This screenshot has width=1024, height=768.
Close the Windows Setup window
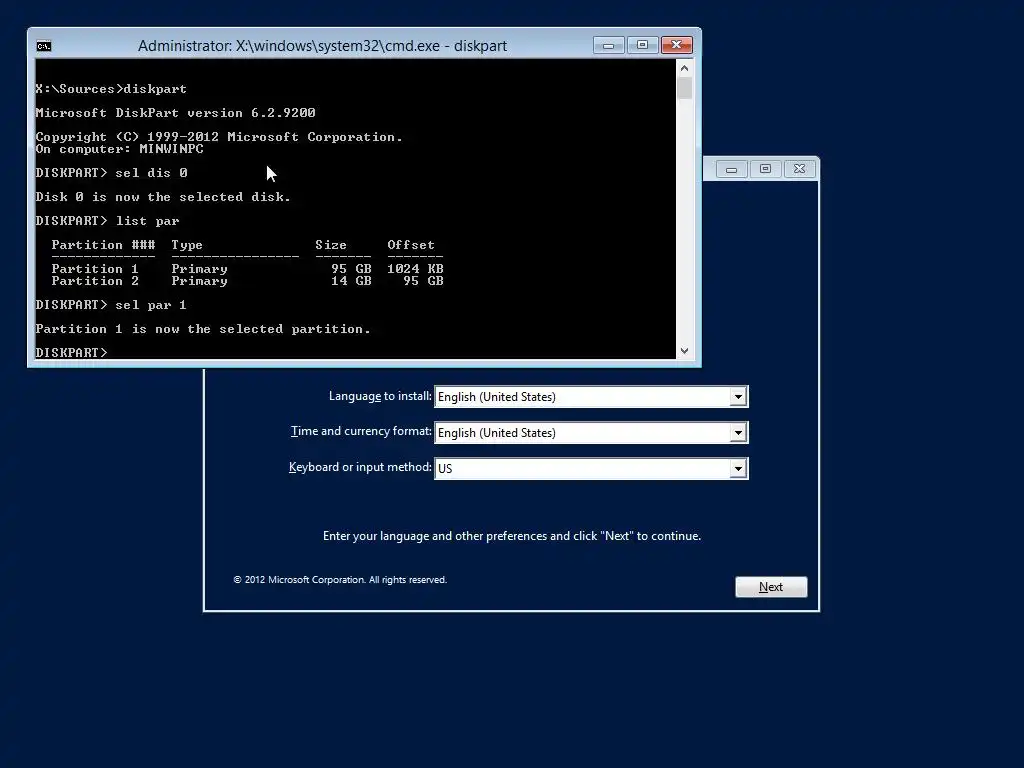(799, 169)
